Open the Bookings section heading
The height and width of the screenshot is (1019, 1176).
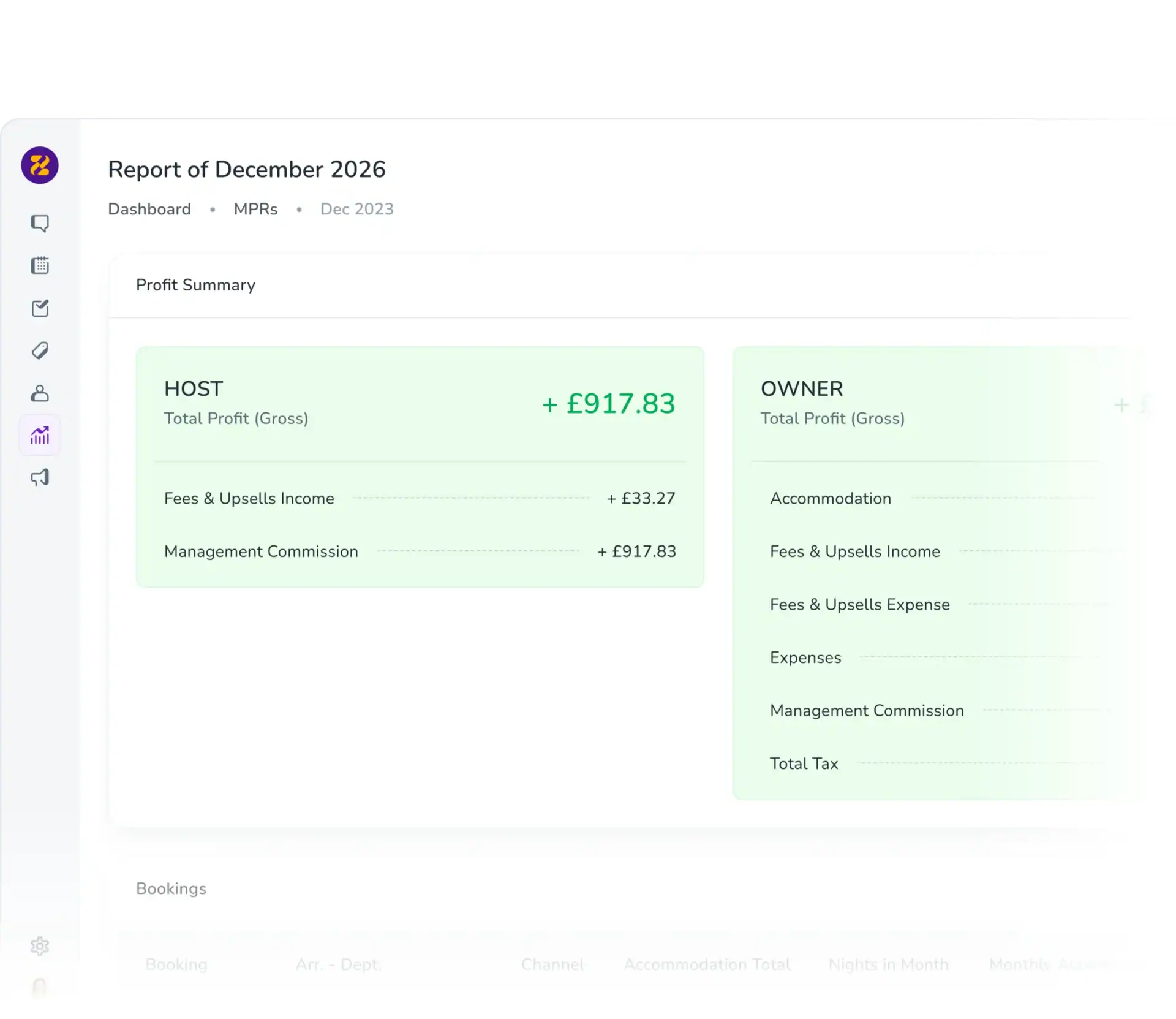coord(171,888)
